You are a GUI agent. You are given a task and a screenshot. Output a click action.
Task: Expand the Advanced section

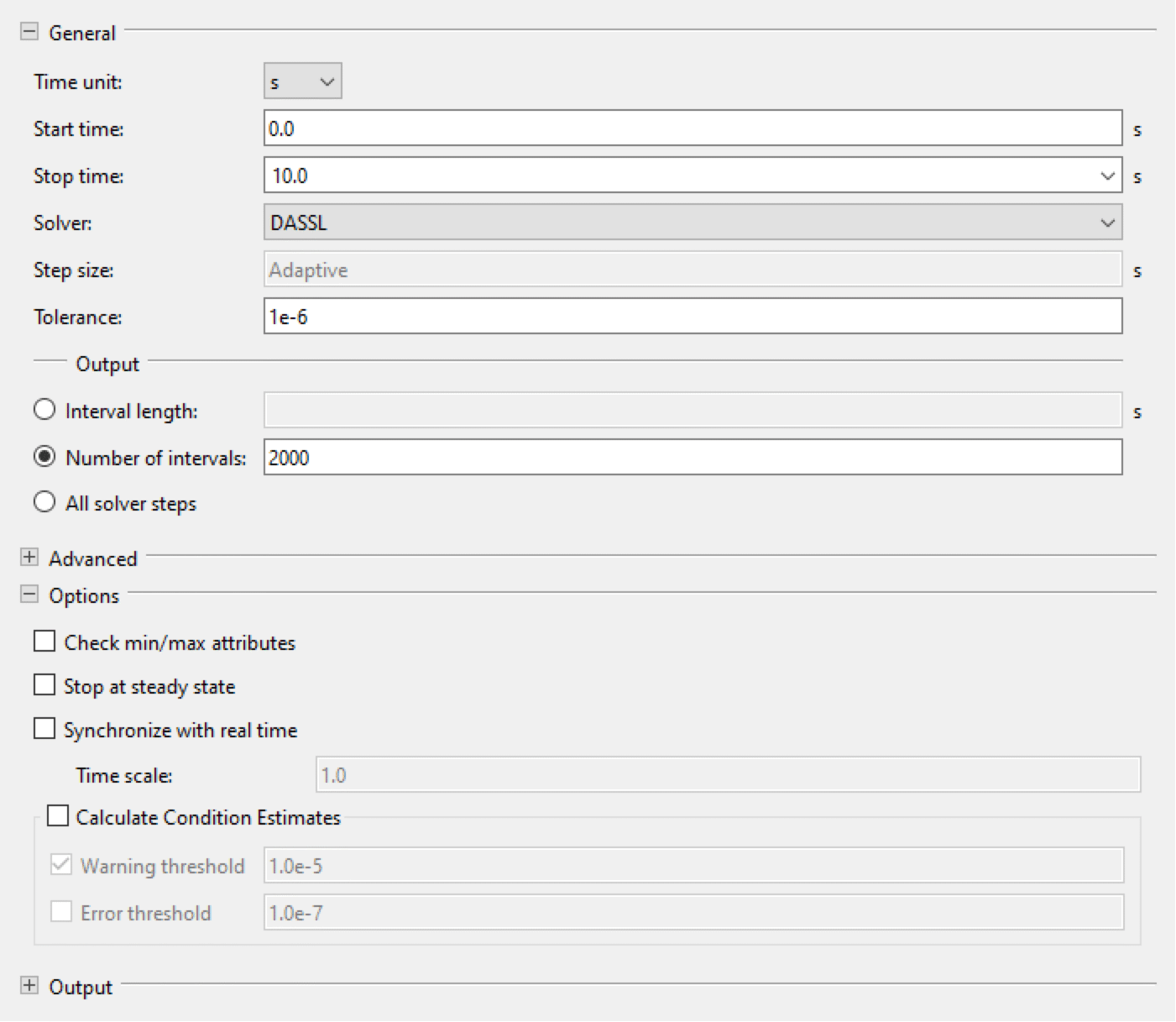click(29, 558)
